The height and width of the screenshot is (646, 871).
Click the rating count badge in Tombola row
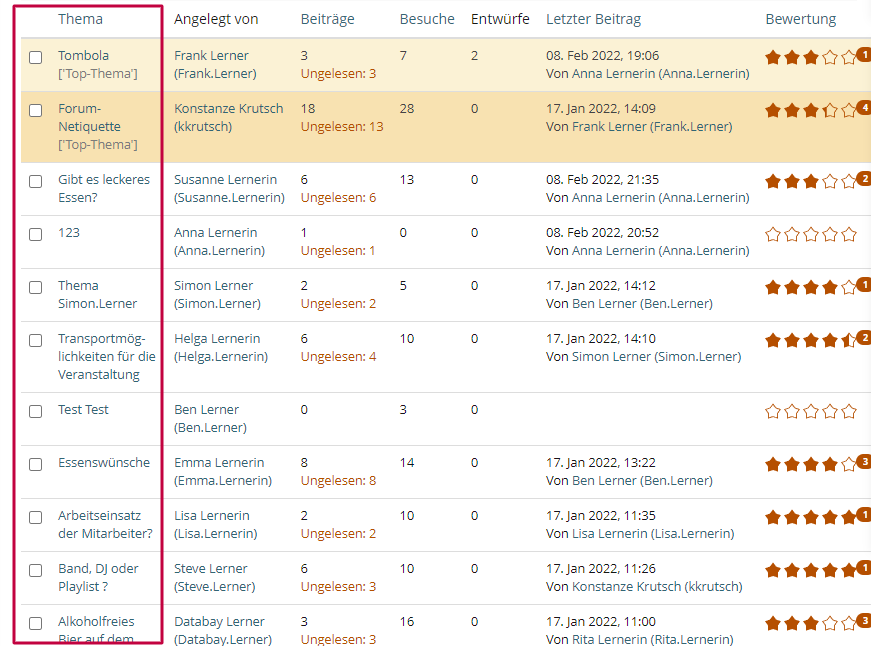tap(864, 55)
